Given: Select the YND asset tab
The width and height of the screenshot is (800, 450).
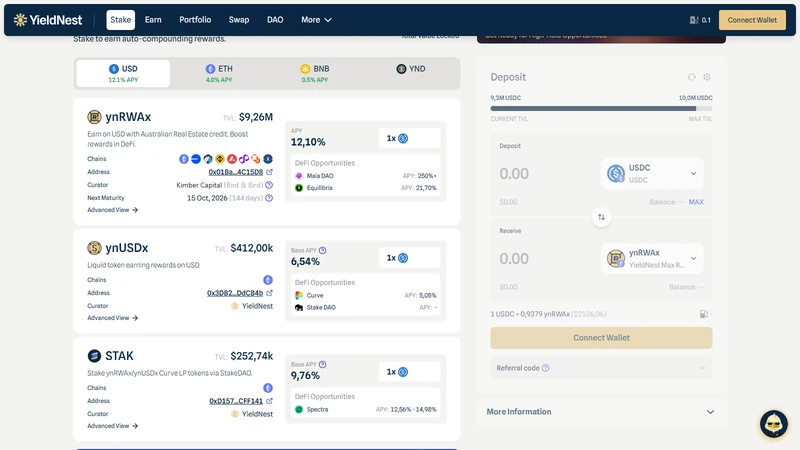Looking at the screenshot, I should pyautogui.click(x=411, y=73).
